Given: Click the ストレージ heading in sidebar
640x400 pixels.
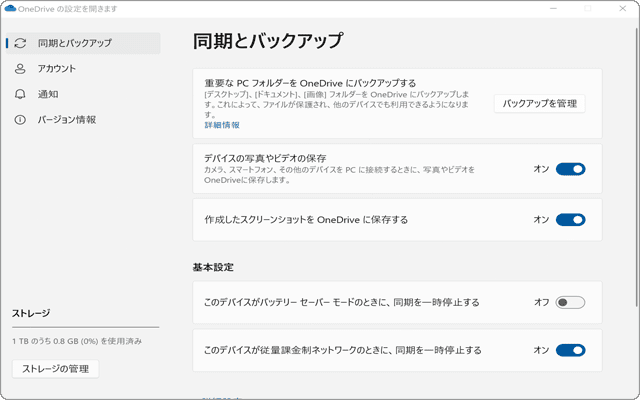Looking at the screenshot, I should pos(31,313).
